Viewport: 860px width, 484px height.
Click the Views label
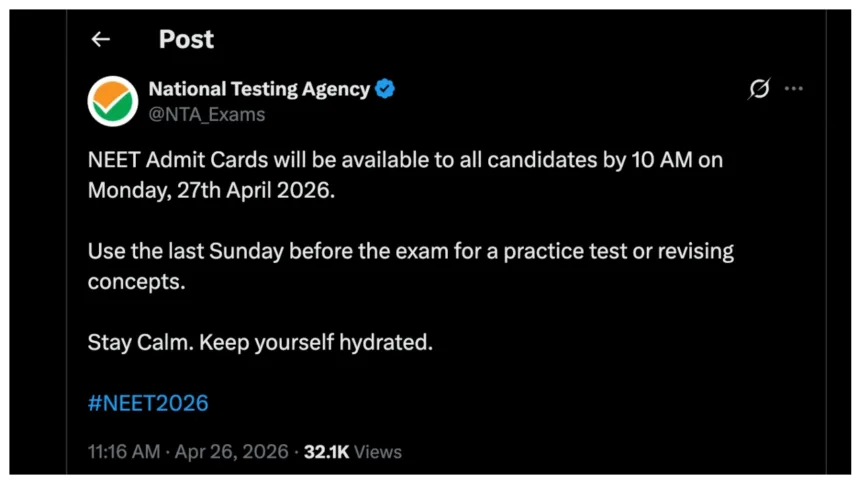click(x=378, y=452)
